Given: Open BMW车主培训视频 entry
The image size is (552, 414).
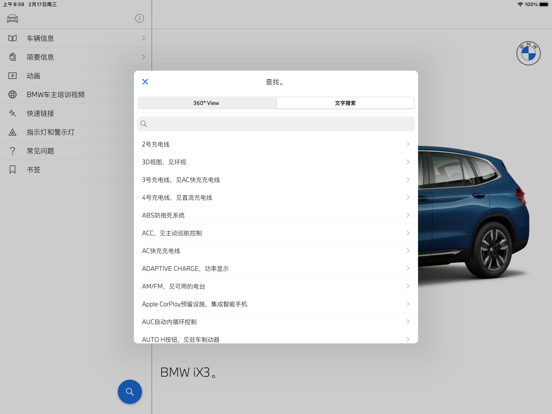Looking at the screenshot, I should [x=76, y=94].
